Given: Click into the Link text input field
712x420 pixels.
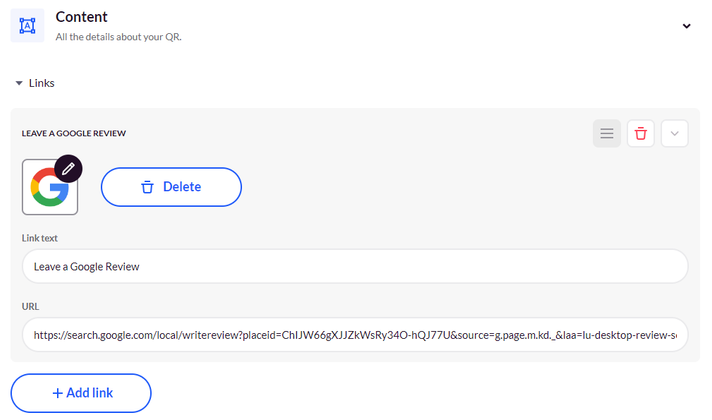Looking at the screenshot, I should 355,267.
